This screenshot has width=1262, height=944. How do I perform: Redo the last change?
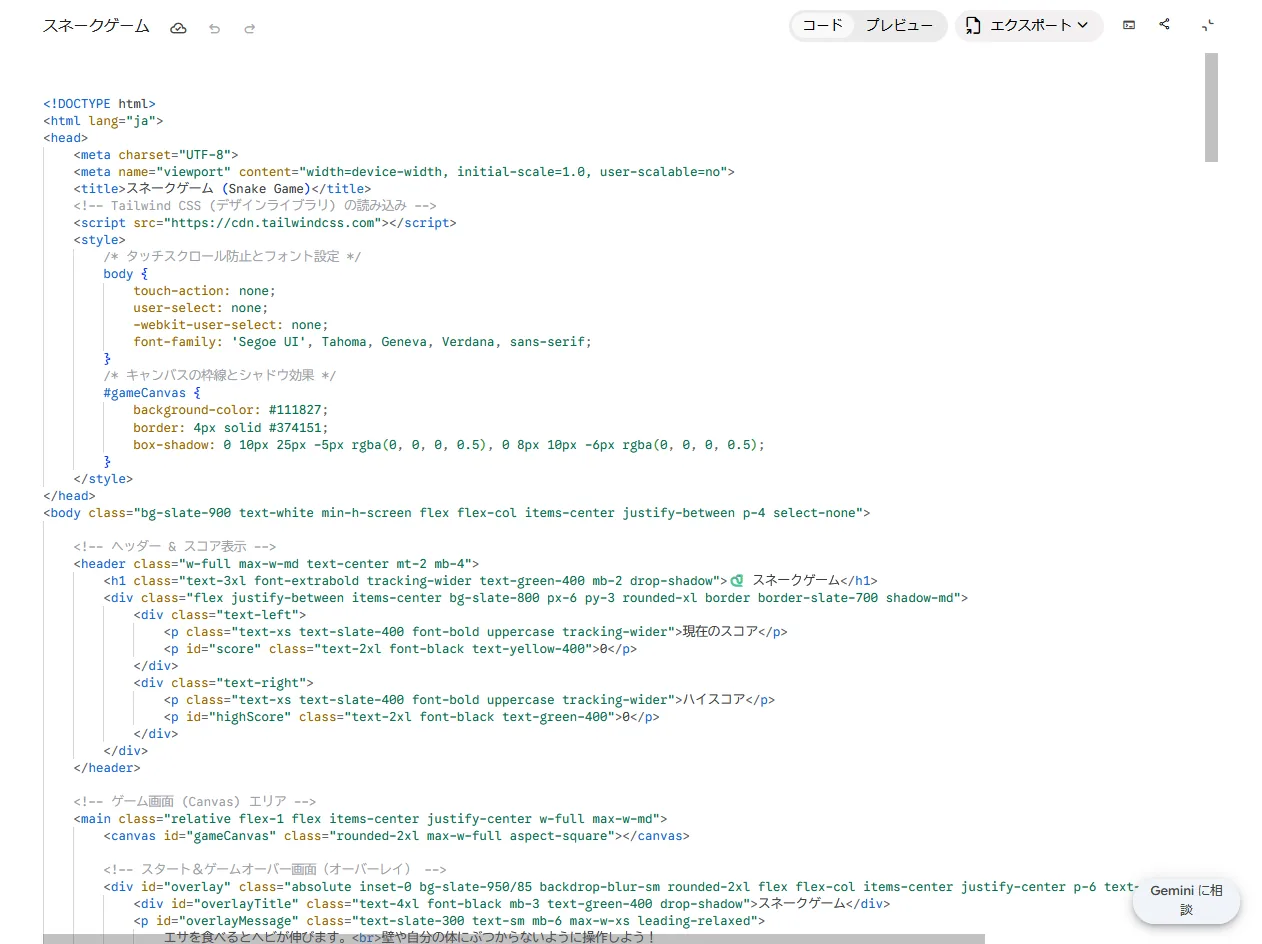click(250, 28)
